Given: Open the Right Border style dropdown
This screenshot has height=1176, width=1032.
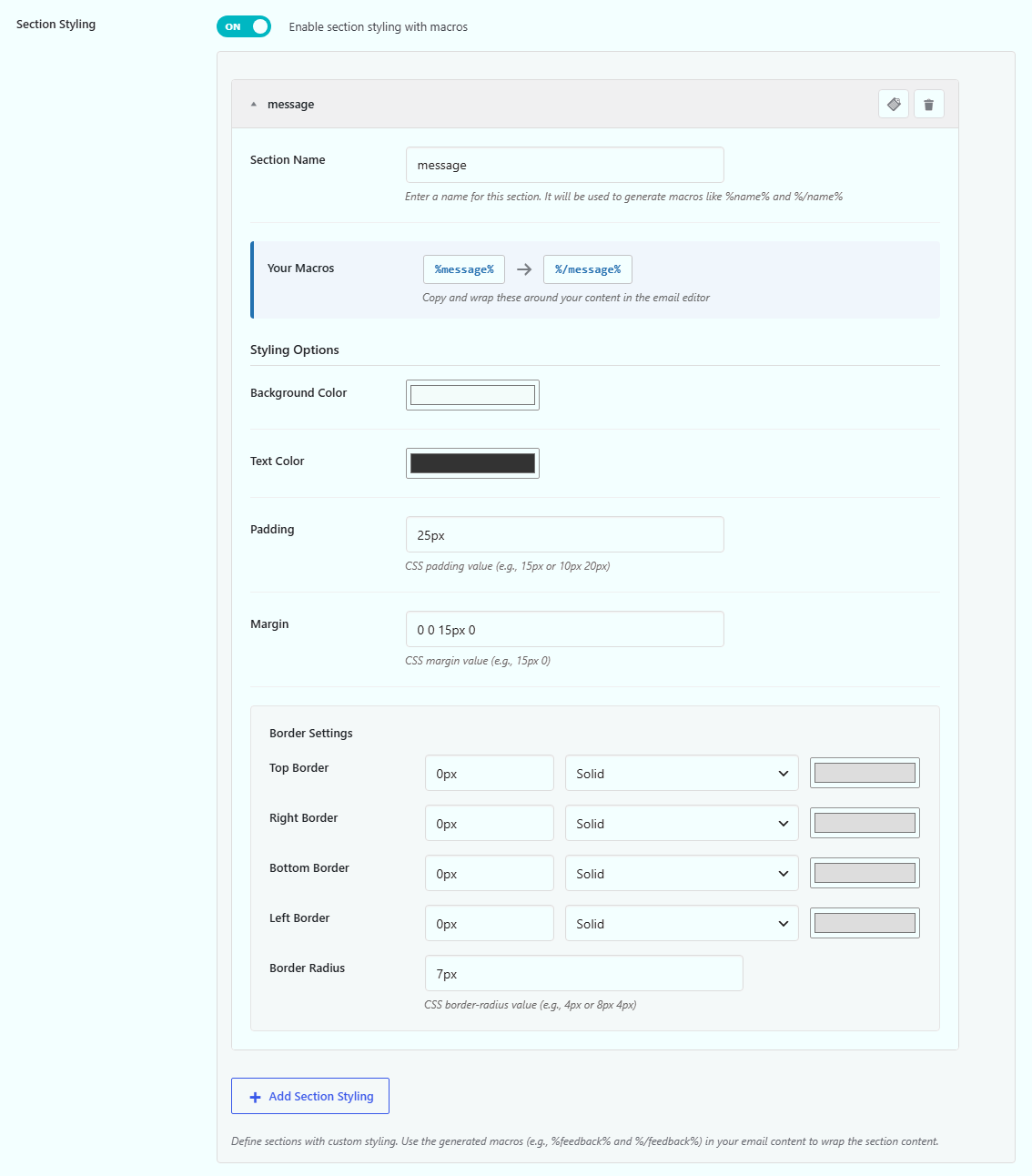Looking at the screenshot, I should (x=682, y=823).
